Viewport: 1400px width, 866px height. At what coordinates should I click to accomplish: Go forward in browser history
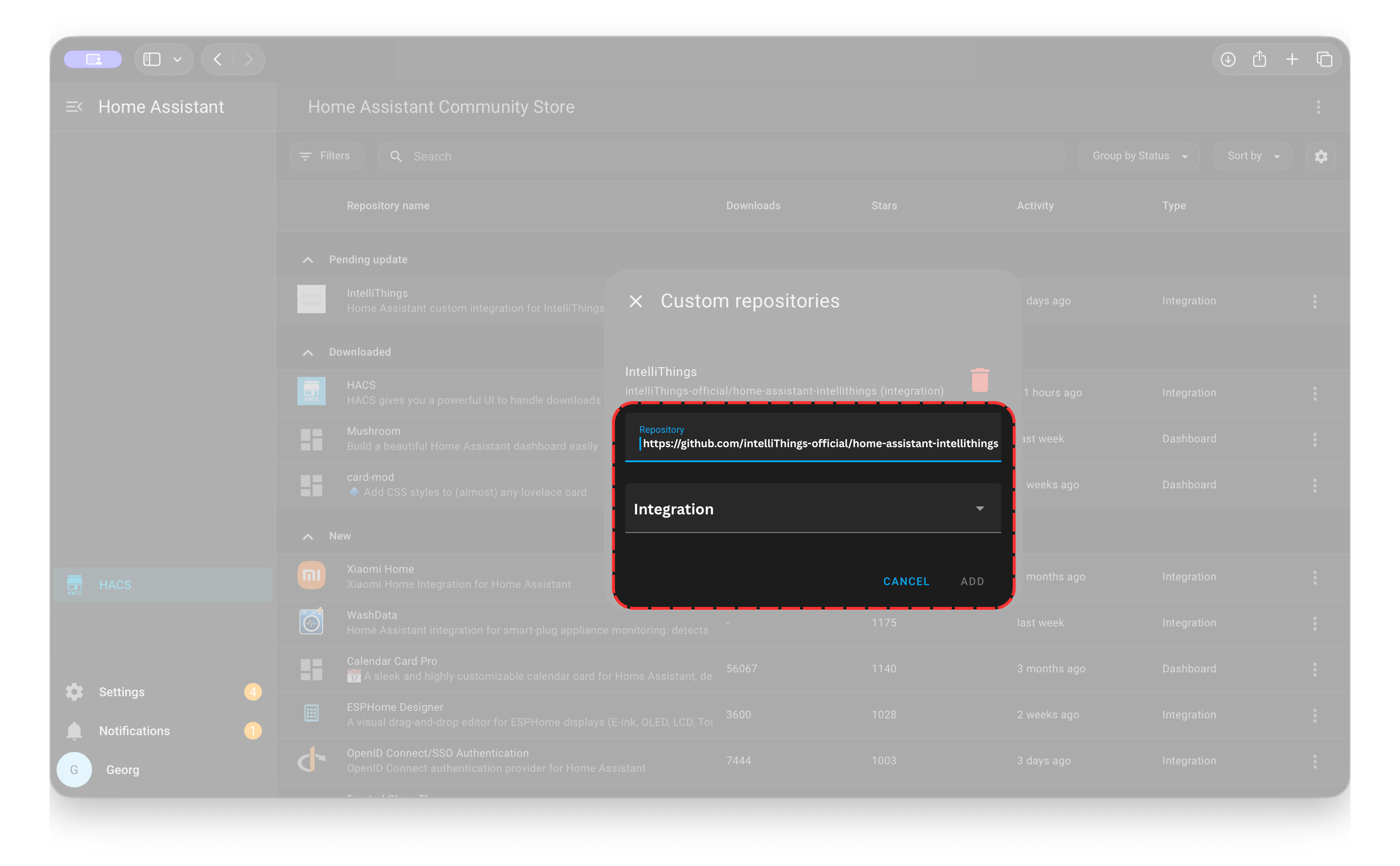pyautogui.click(x=249, y=59)
